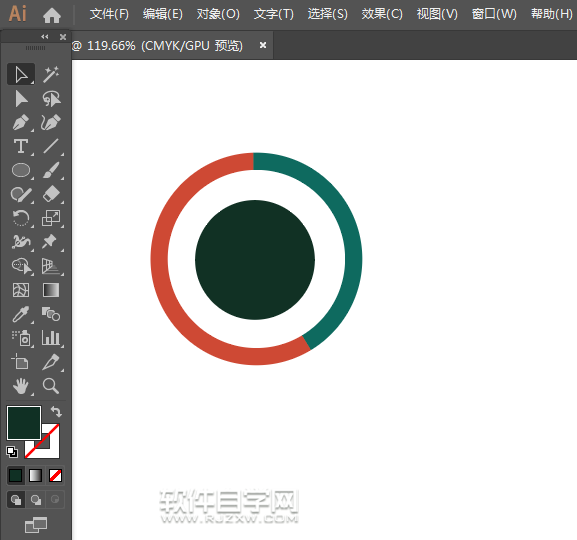This screenshot has height=540, width=577.
Task: Activate the Type tool
Action: [x=21, y=147]
